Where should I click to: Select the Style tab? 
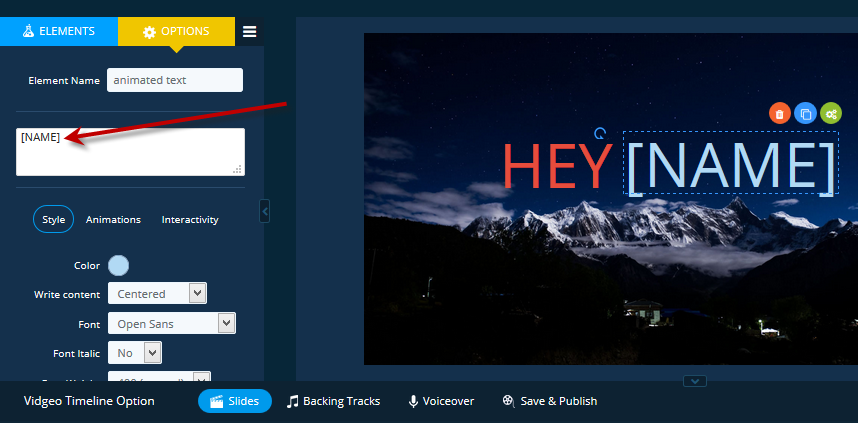pyautogui.click(x=54, y=219)
